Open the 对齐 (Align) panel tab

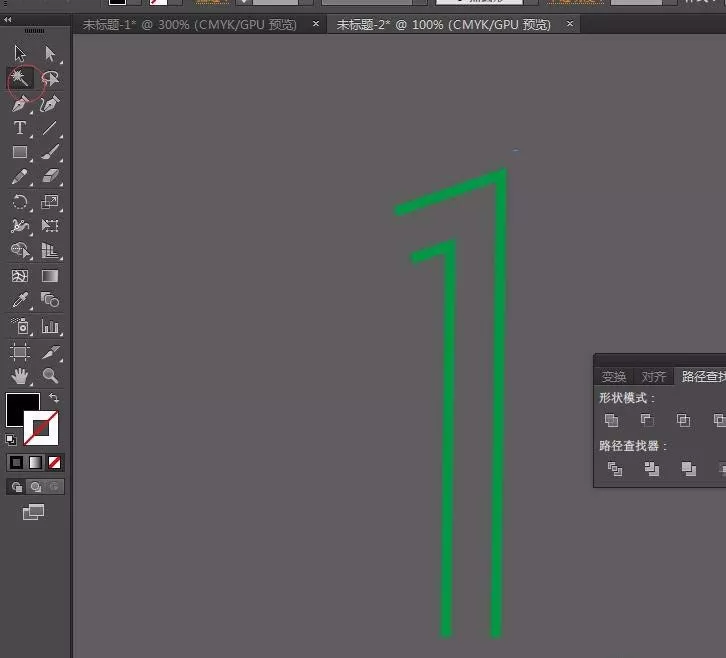pyautogui.click(x=654, y=377)
